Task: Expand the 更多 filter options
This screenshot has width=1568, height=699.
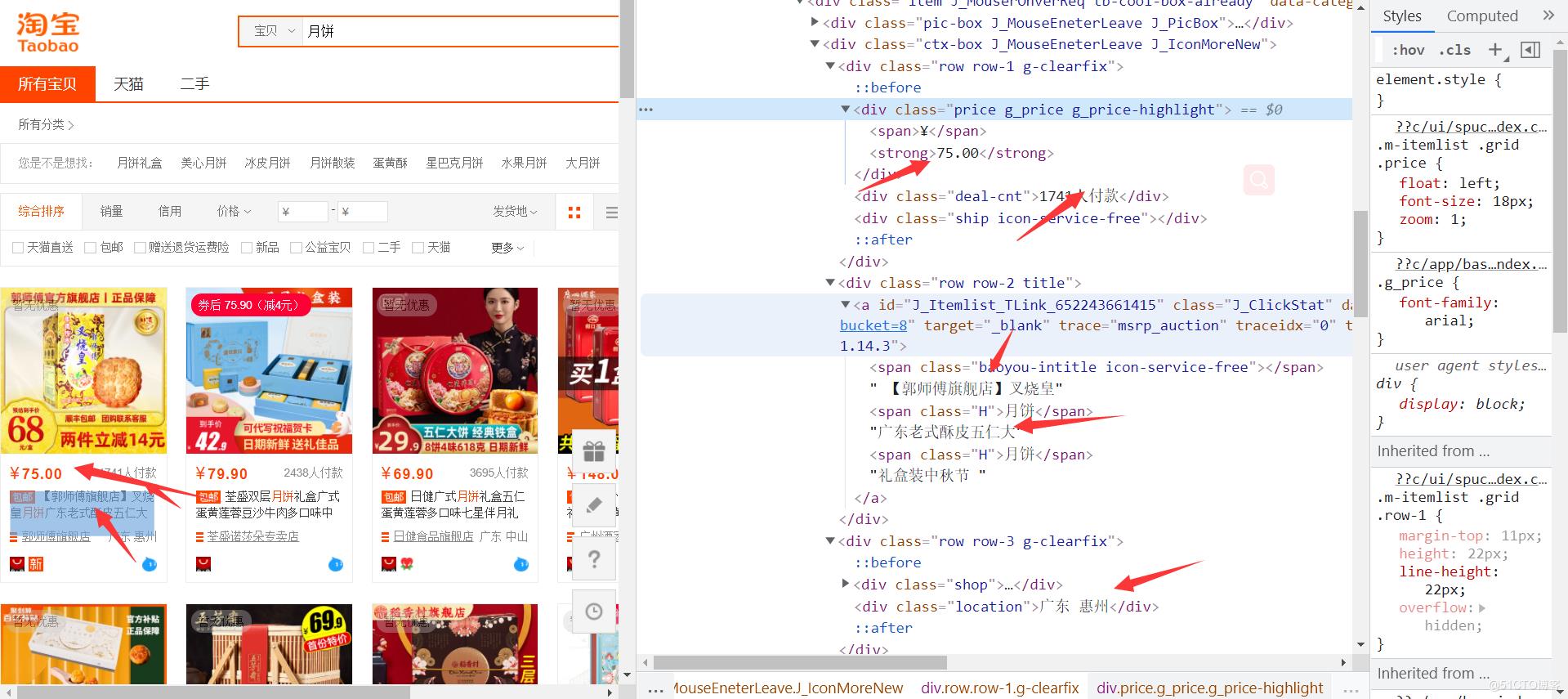Action: click(x=507, y=248)
